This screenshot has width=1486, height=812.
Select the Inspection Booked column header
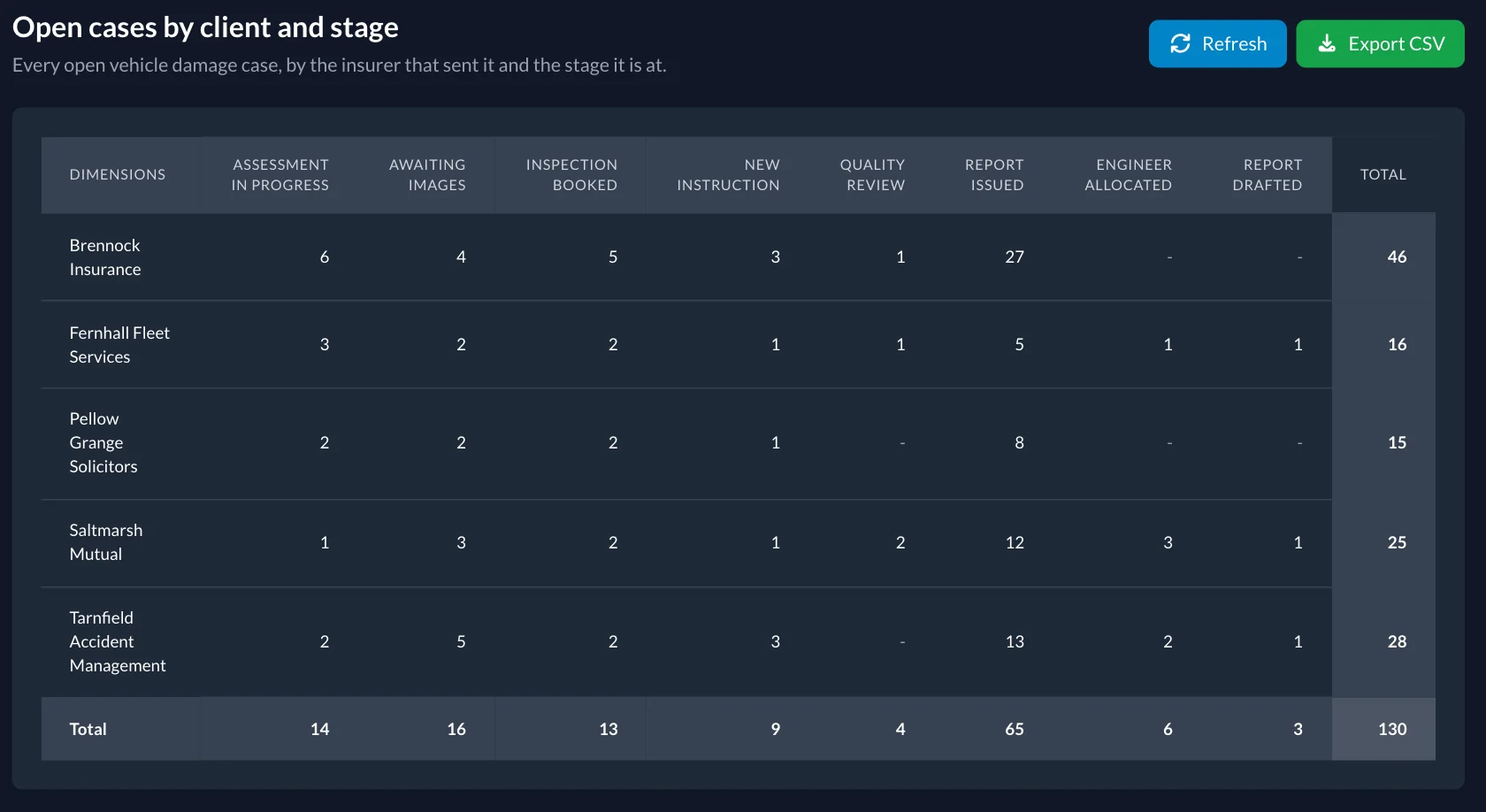[x=571, y=174]
